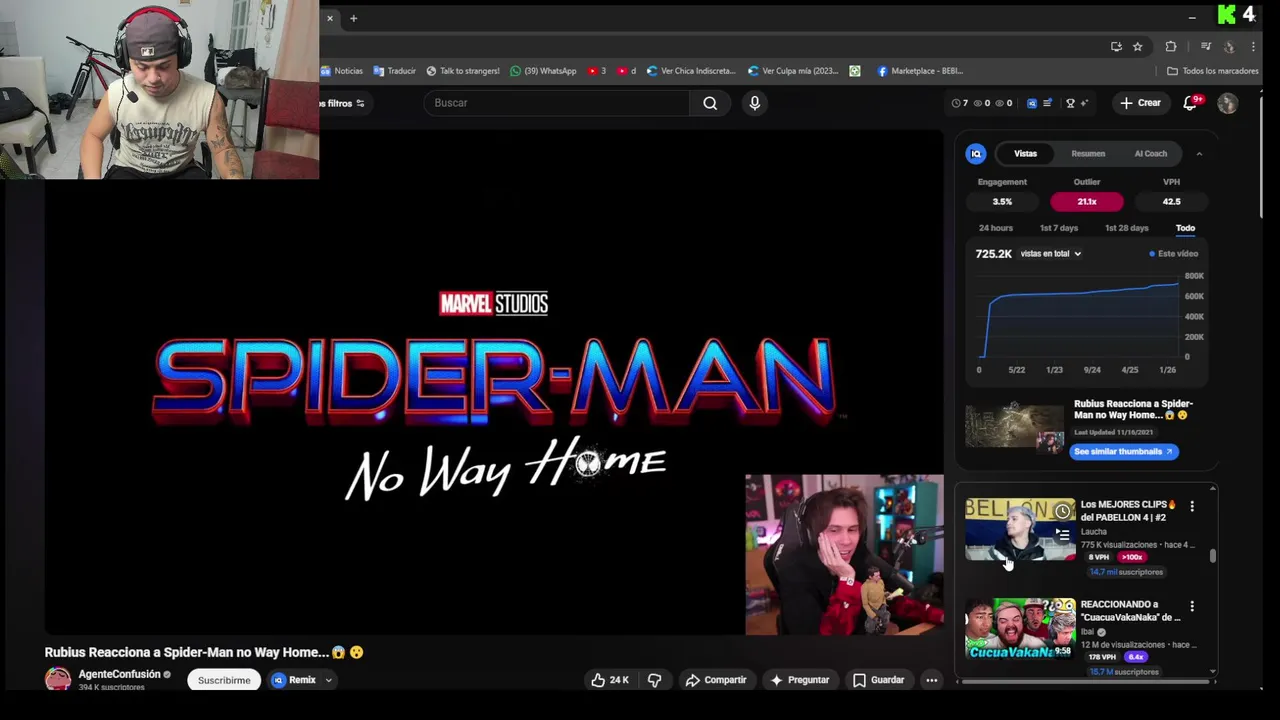Click the VidIQ logo in analytics panel
The width and height of the screenshot is (1280, 720).
click(976, 154)
